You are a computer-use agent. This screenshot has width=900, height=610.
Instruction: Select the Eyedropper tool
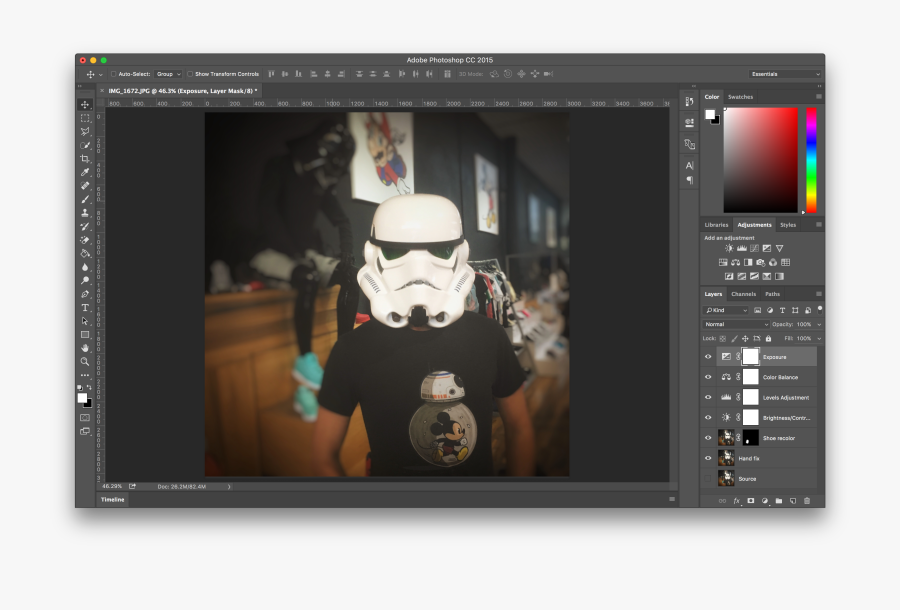pos(85,172)
